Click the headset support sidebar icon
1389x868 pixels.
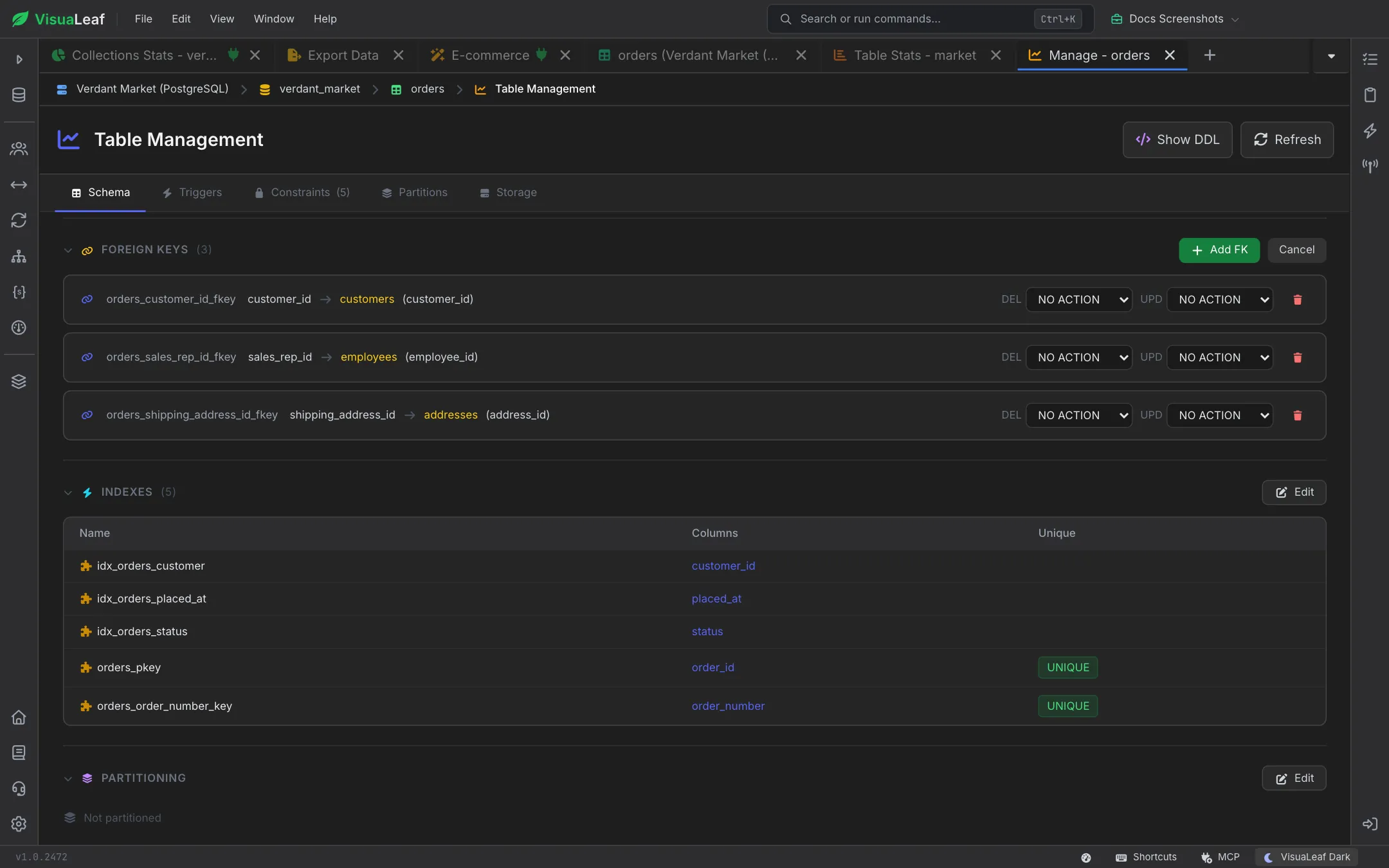click(19, 789)
